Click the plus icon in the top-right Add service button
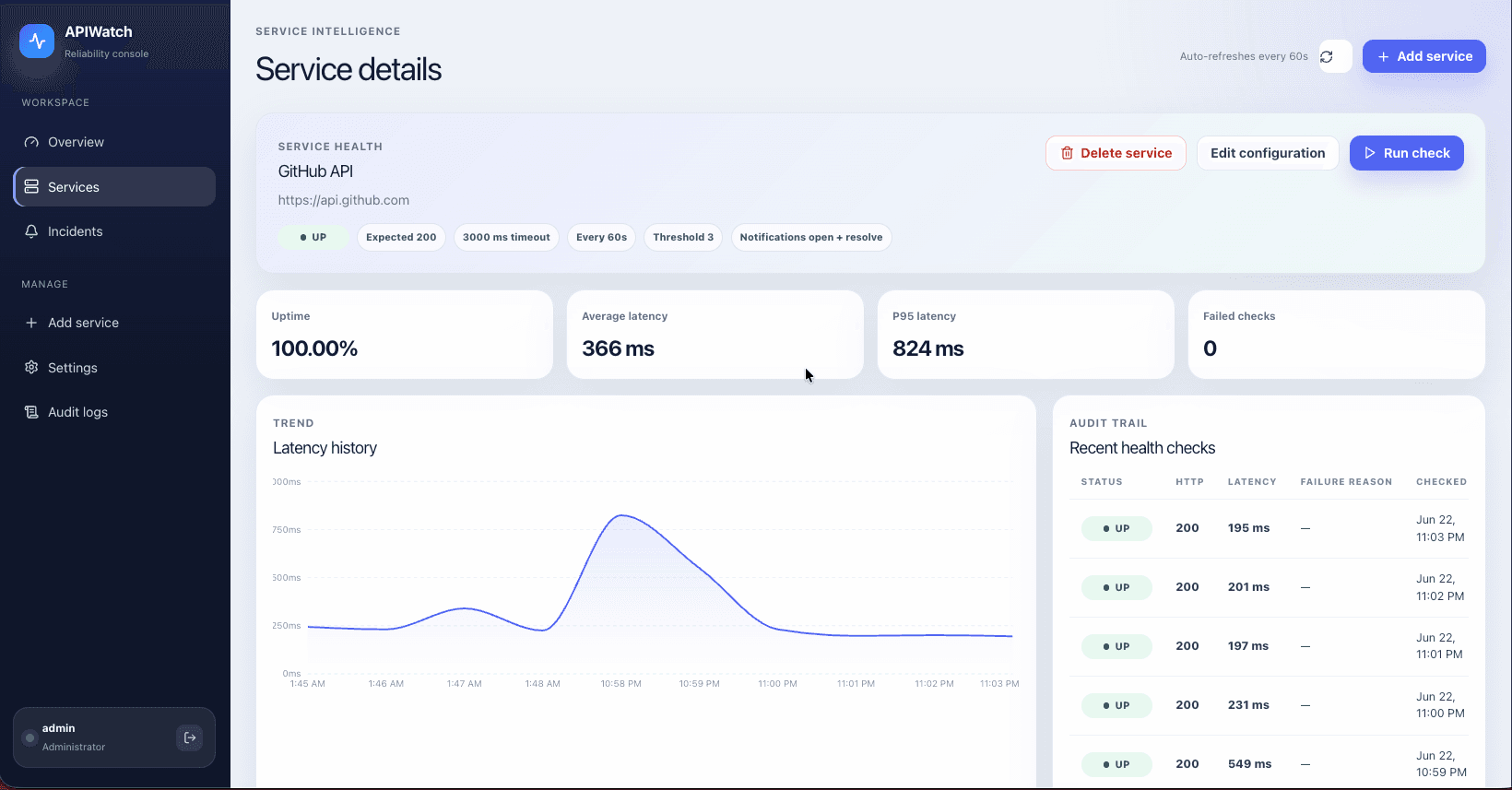The image size is (1512, 790). coord(1383,56)
